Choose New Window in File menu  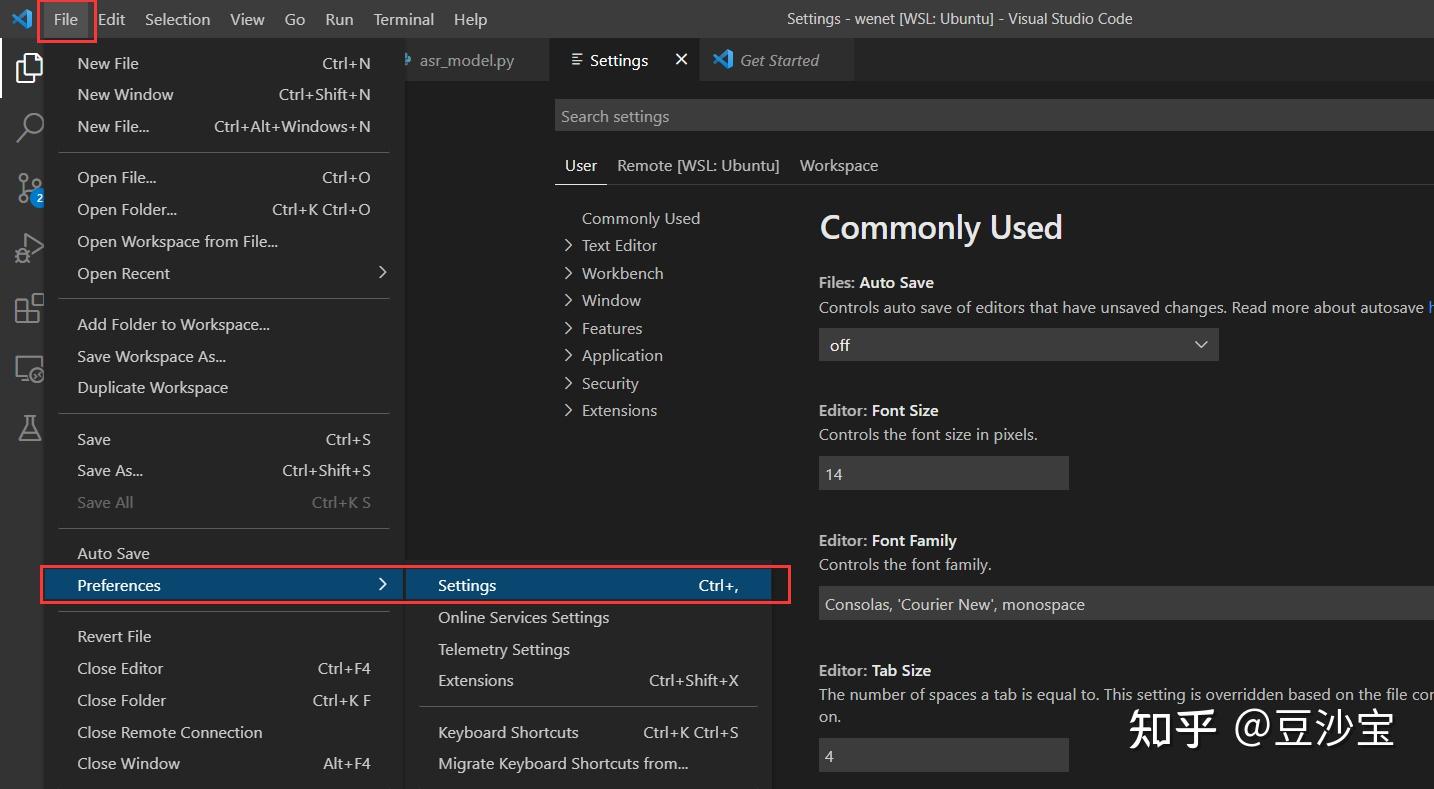pos(224,94)
